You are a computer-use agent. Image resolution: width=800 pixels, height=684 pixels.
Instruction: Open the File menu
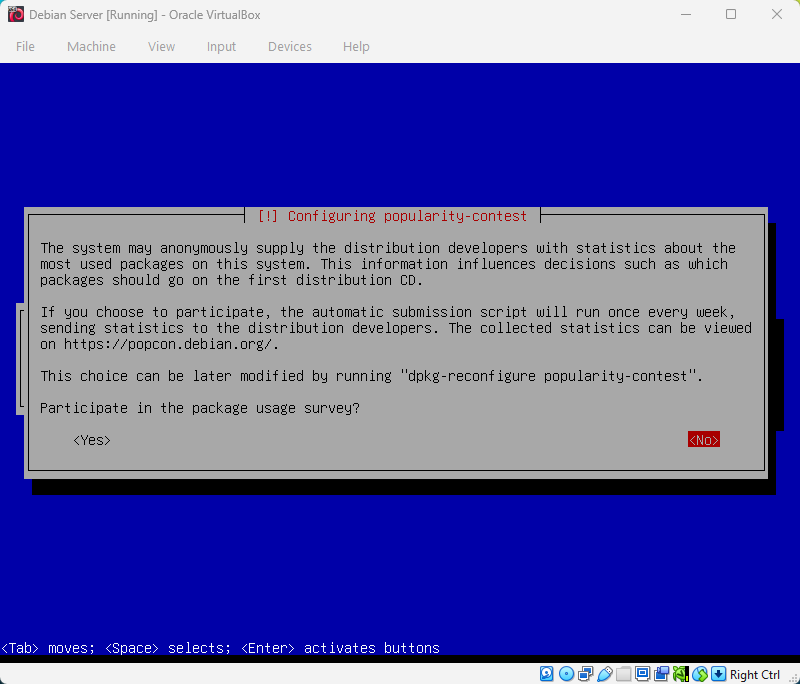(x=25, y=46)
